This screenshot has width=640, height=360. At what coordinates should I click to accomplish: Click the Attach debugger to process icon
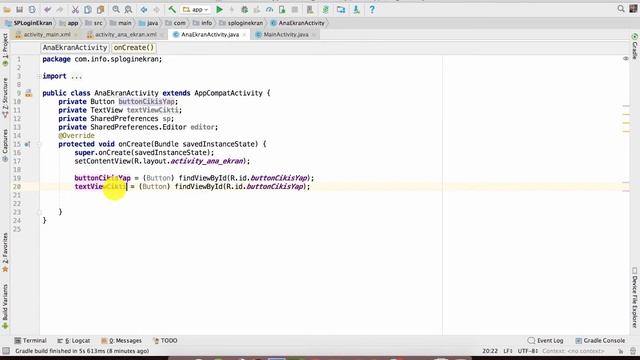point(282,9)
